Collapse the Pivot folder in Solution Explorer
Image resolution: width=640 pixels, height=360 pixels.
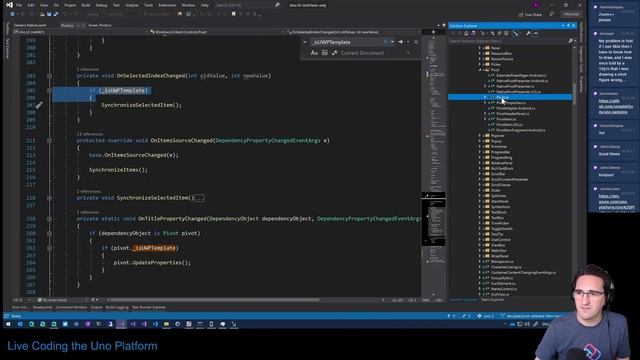(x=480, y=70)
